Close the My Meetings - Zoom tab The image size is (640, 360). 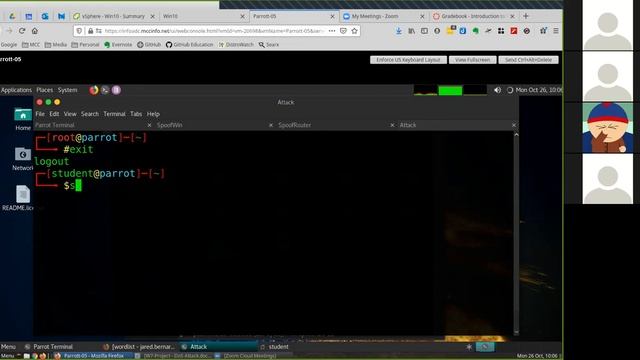point(422,16)
